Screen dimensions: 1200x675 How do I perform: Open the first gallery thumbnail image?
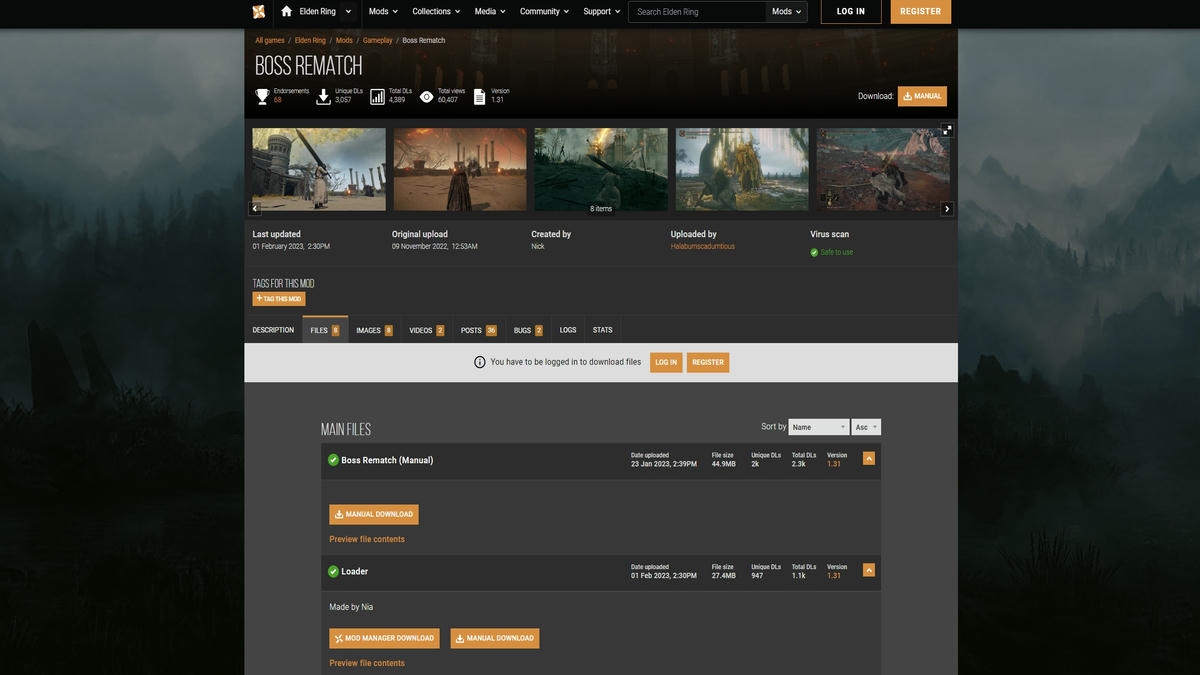319,169
